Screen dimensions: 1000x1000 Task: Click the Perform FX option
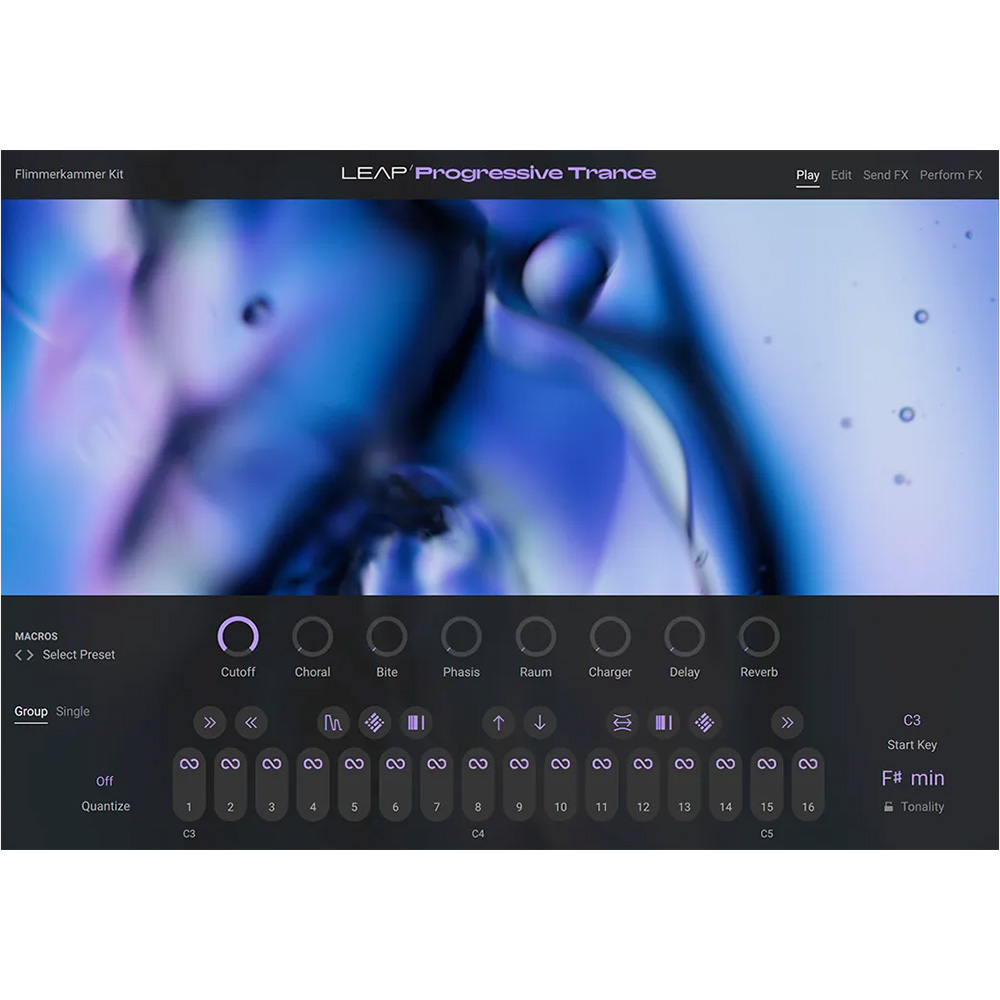951,175
